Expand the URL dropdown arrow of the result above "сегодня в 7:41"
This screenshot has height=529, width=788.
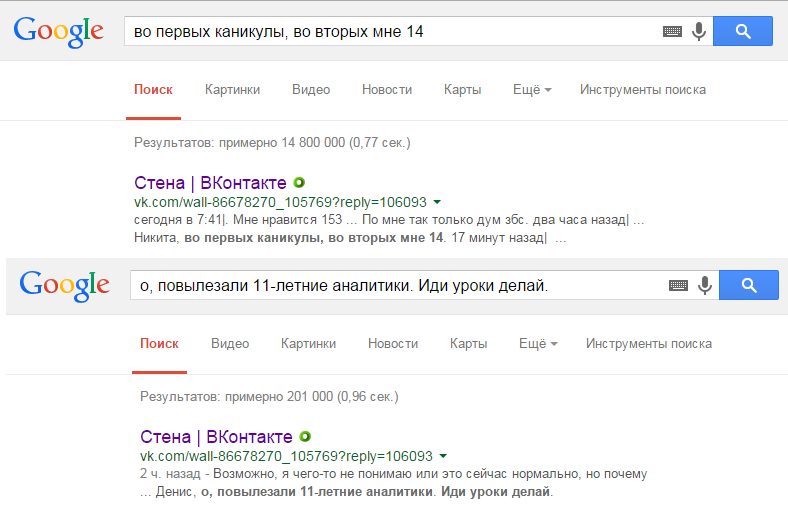click(x=437, y=202)
